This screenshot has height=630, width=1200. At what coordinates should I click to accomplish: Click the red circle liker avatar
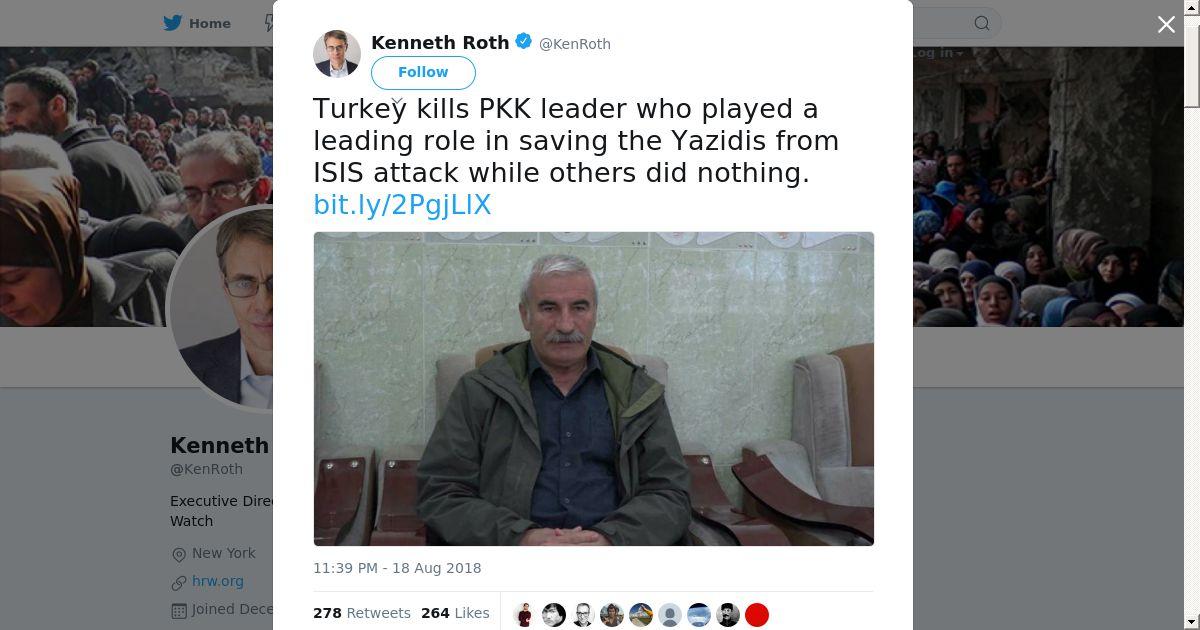pyautogui.click(x=757, y=615)
